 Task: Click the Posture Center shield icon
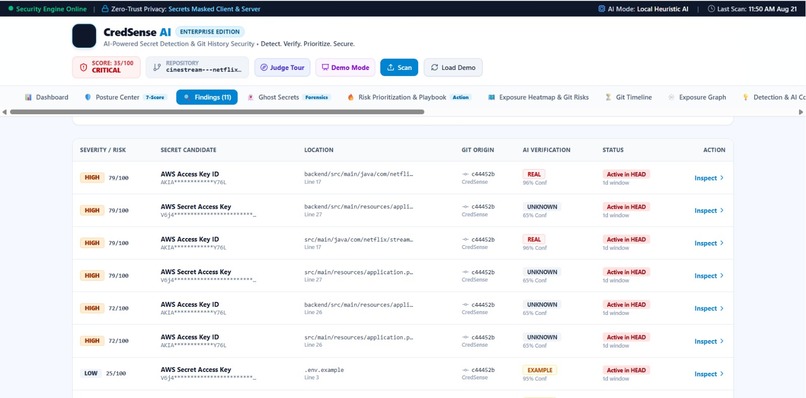coord(88,97)
